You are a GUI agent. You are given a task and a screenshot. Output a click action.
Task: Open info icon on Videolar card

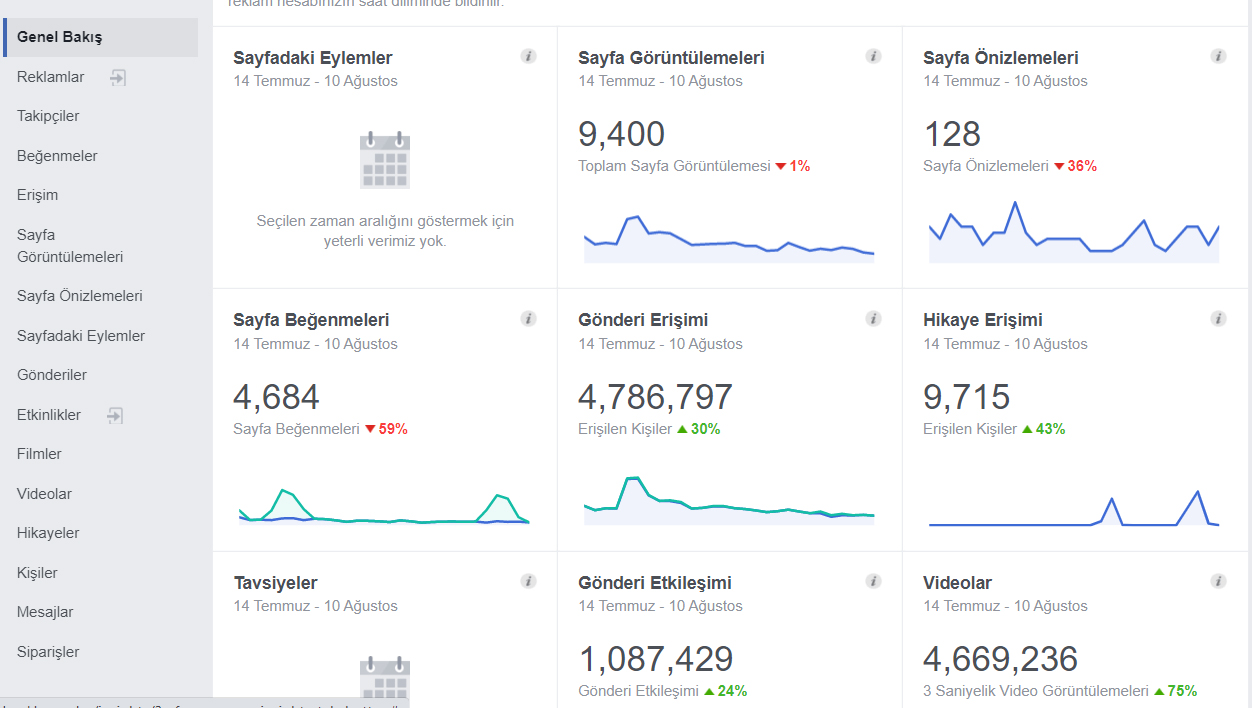(x=1218, y=581)
